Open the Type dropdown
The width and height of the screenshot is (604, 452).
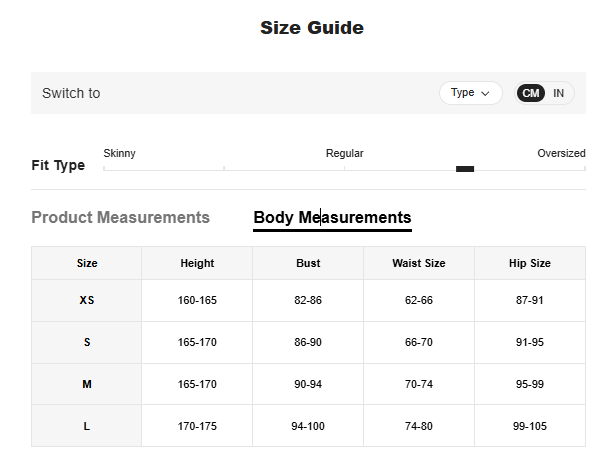(x=470, y=93)
